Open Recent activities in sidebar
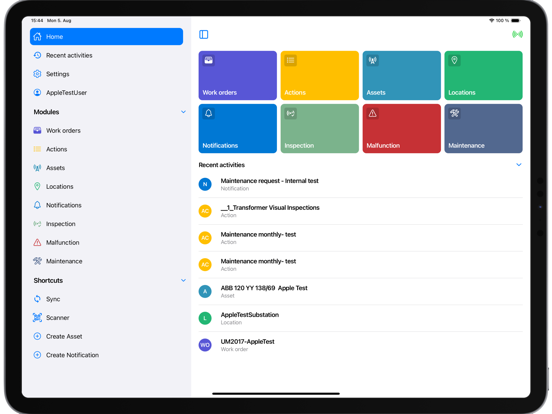 (x=106, y=55)
